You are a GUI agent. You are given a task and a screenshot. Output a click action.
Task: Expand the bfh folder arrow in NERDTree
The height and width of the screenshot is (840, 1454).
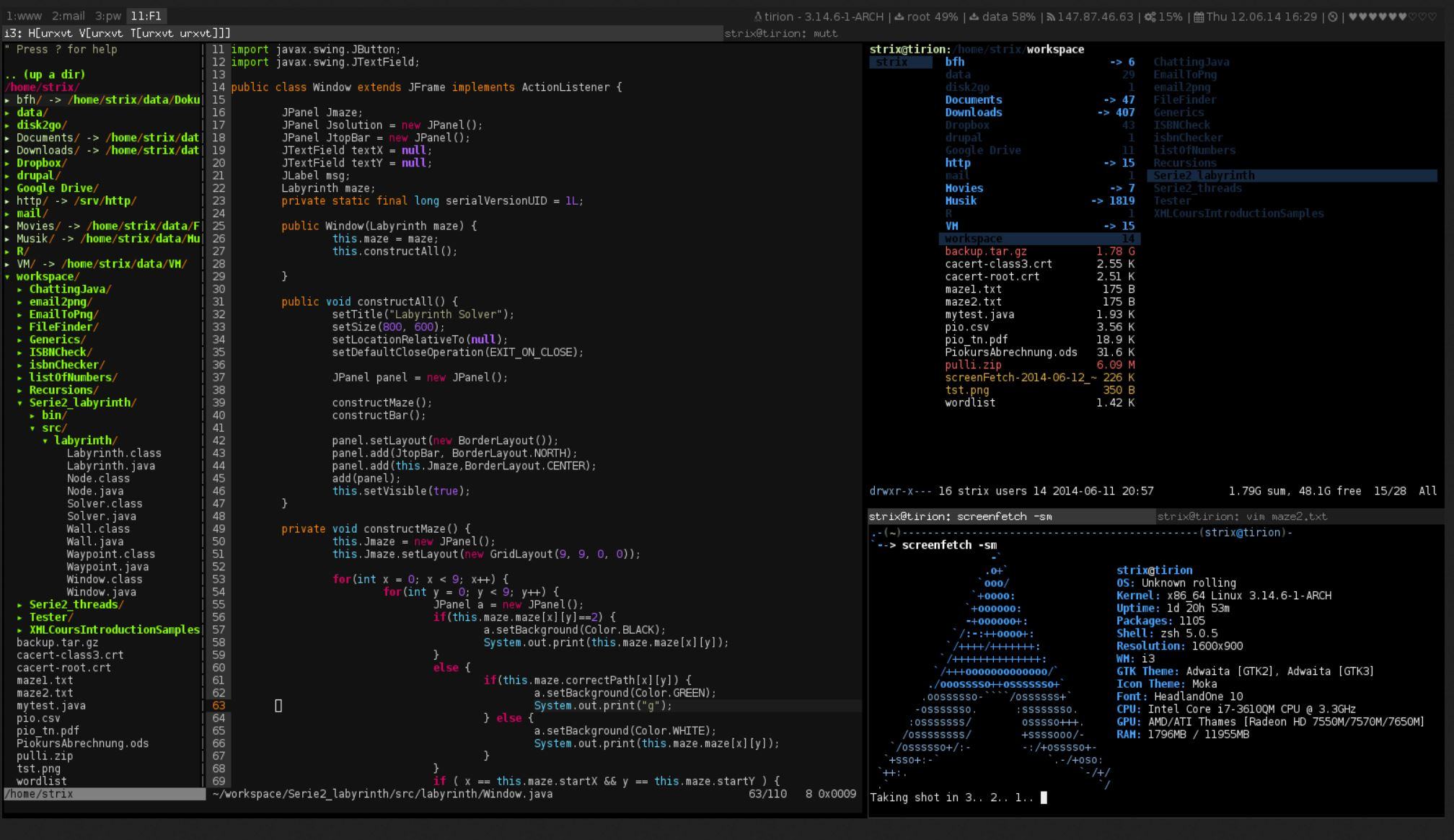pos(8,100)
